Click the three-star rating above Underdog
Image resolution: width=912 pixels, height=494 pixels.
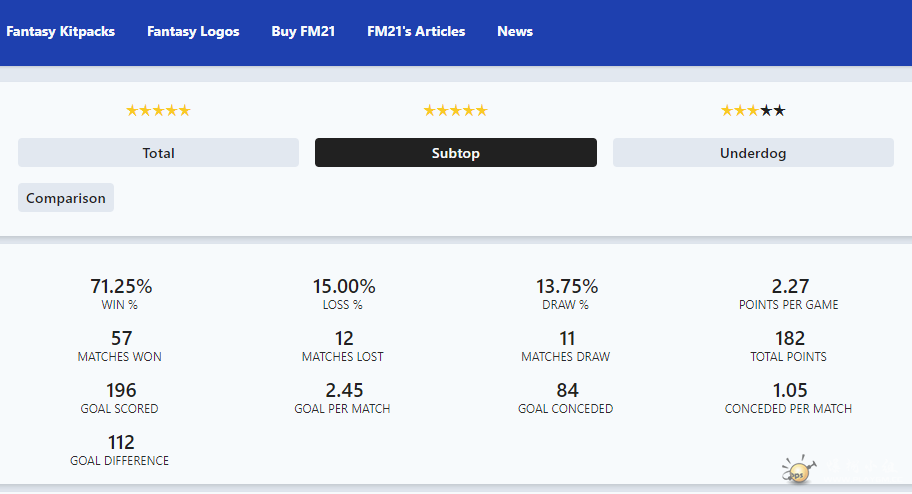tap(753, 111)
